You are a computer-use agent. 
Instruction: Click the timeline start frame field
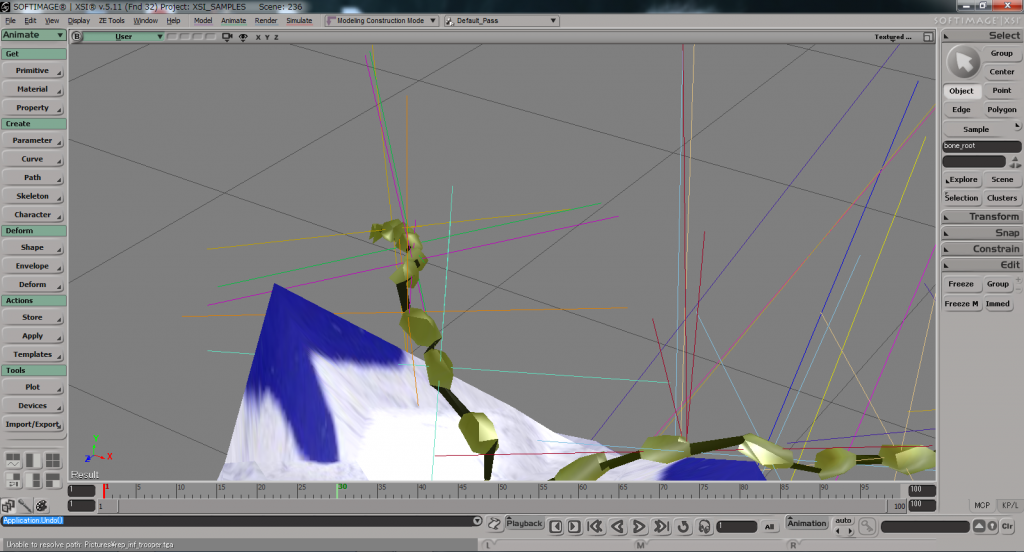[x=82, y=490]
